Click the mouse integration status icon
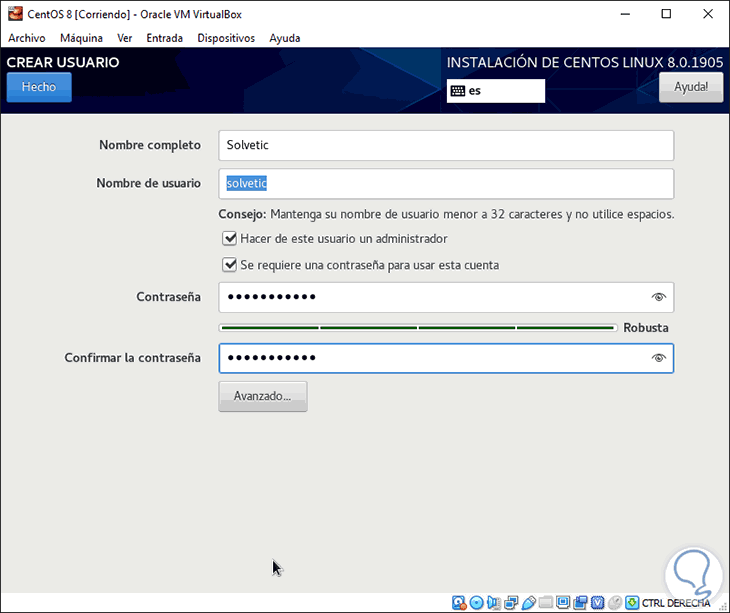Screen dimensions: 730x613 (615, 603)
